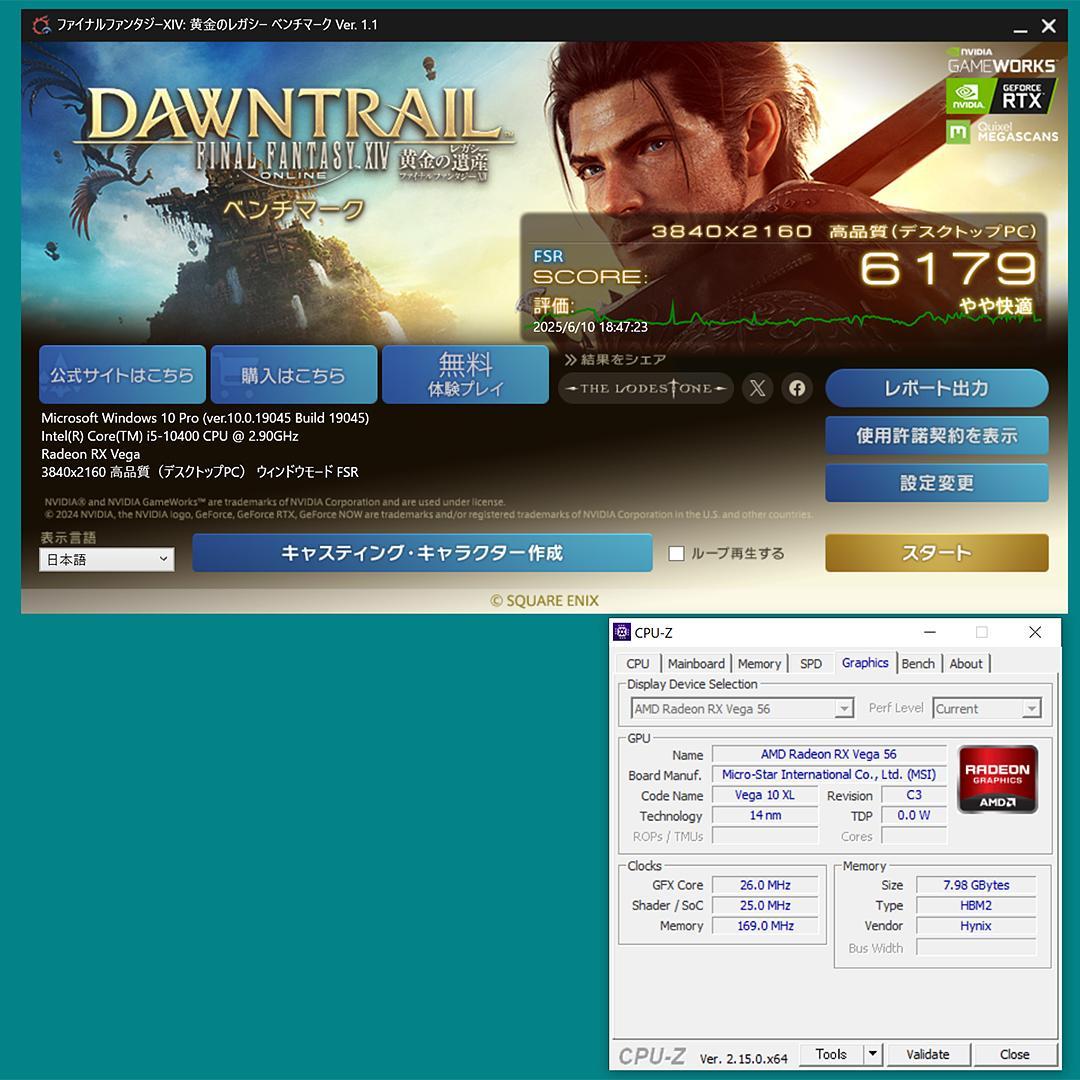
Task: Enable the ループ再生する checkbox
Action: point(676,553)
